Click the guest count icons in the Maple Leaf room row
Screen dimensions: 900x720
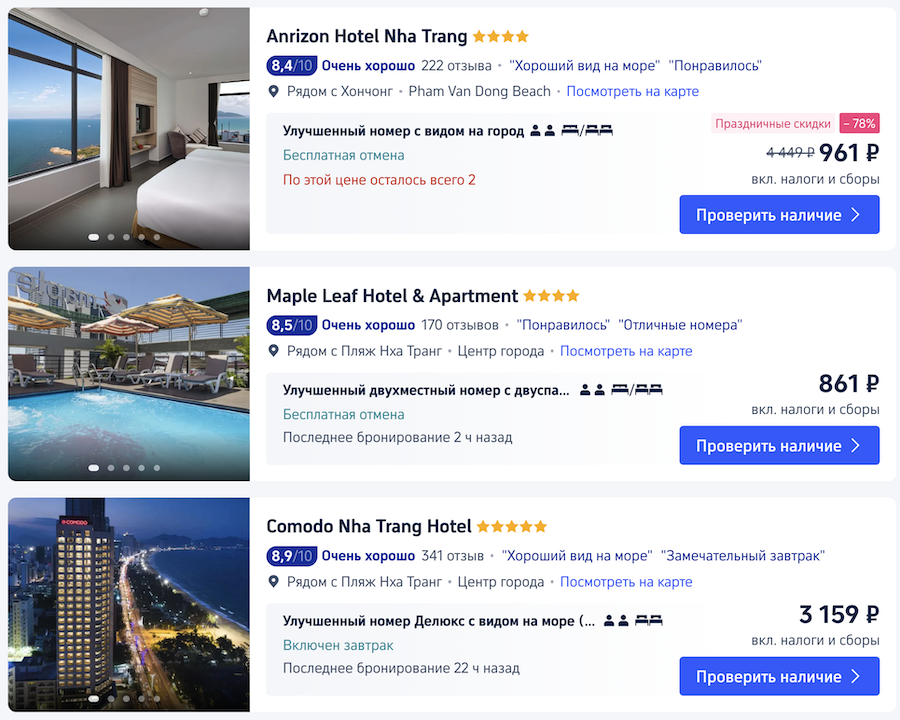pyautogui.click(x=592, y=390)
